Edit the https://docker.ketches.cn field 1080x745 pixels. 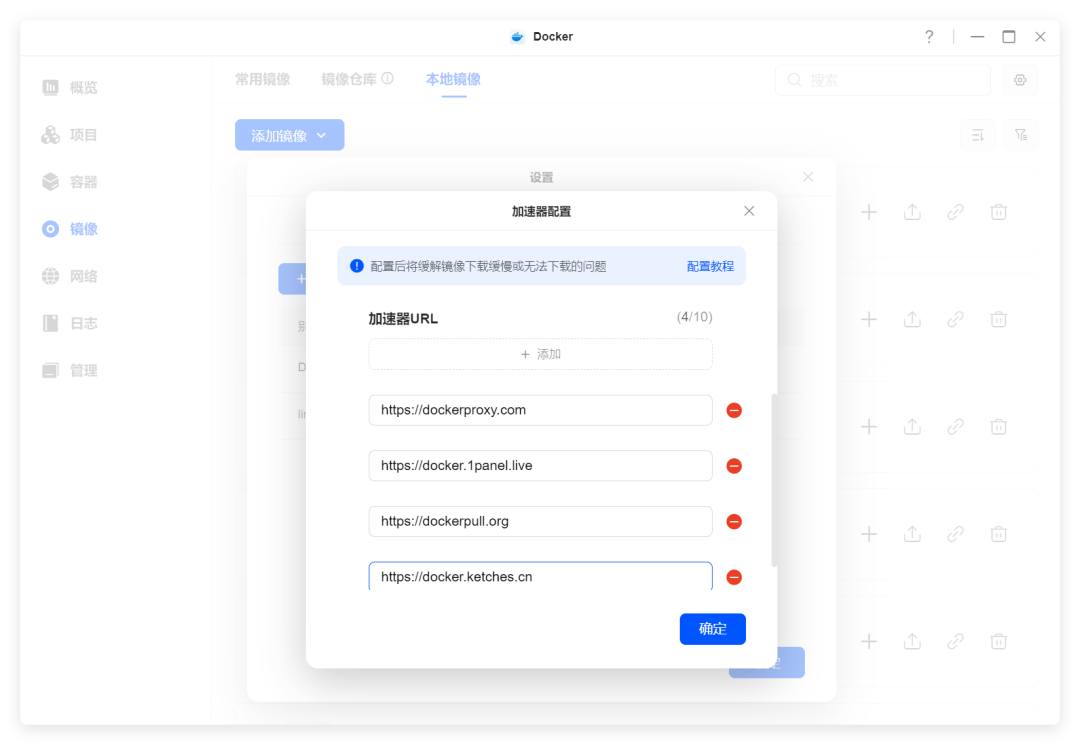(x=541, y=576)
